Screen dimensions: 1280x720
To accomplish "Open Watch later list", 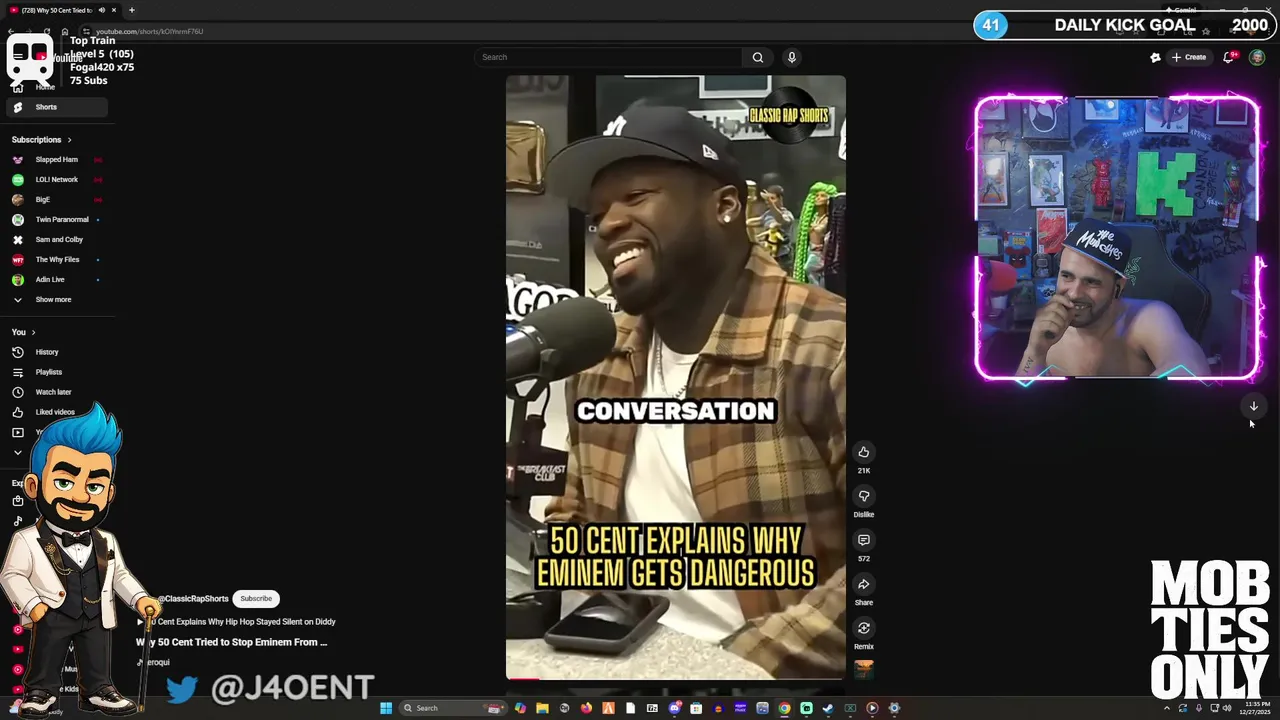I will click(55, 392).
